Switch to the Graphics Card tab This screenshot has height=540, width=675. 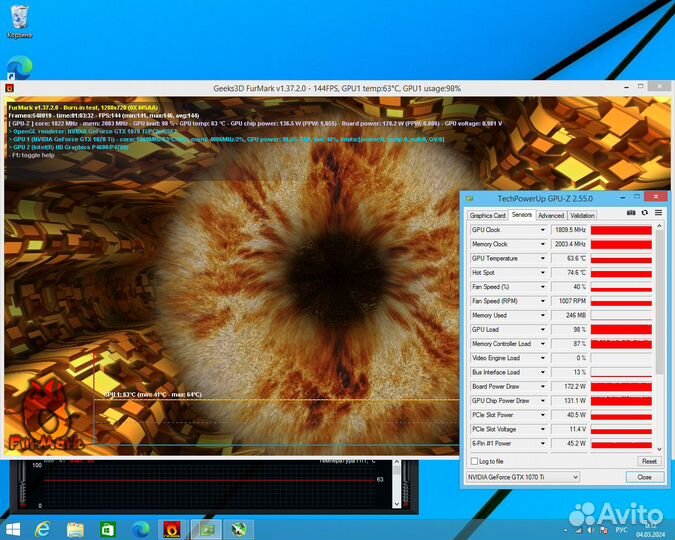[487, 215]
